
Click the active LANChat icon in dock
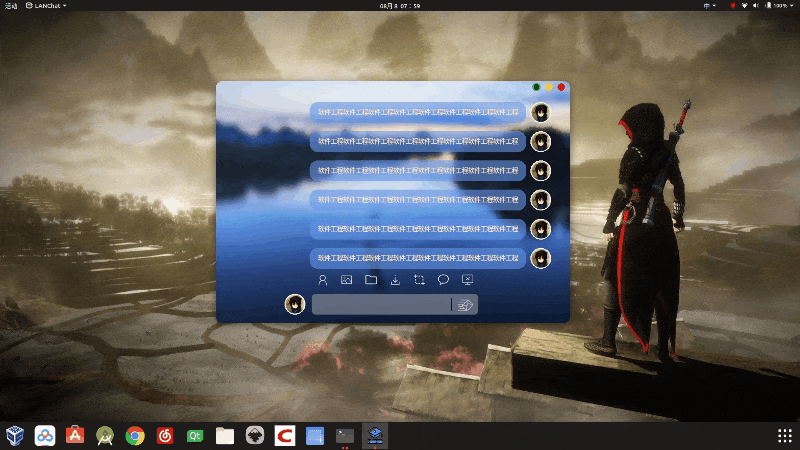(375, 436)
